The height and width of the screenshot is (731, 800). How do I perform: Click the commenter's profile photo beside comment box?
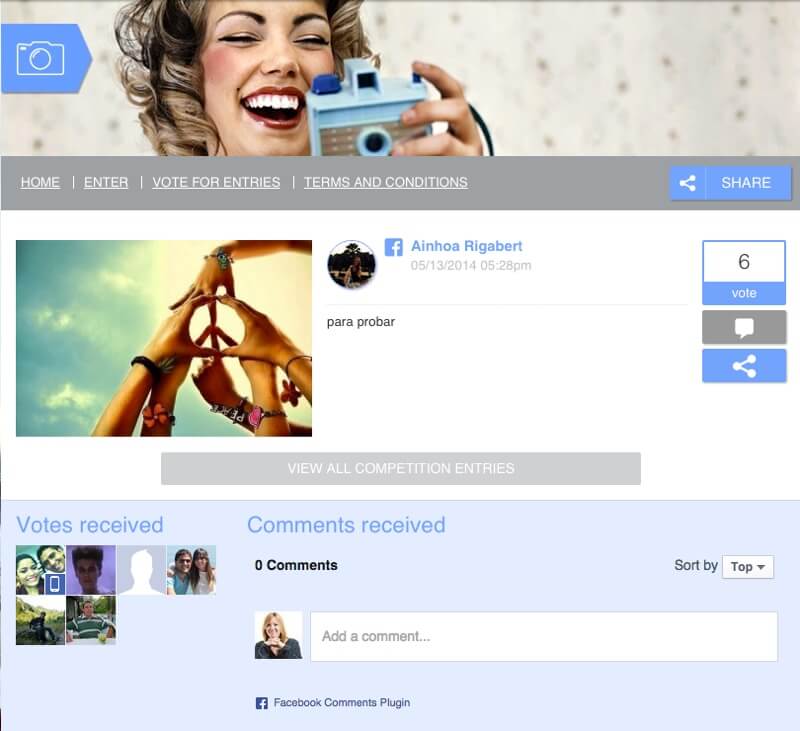click(279, 636)
